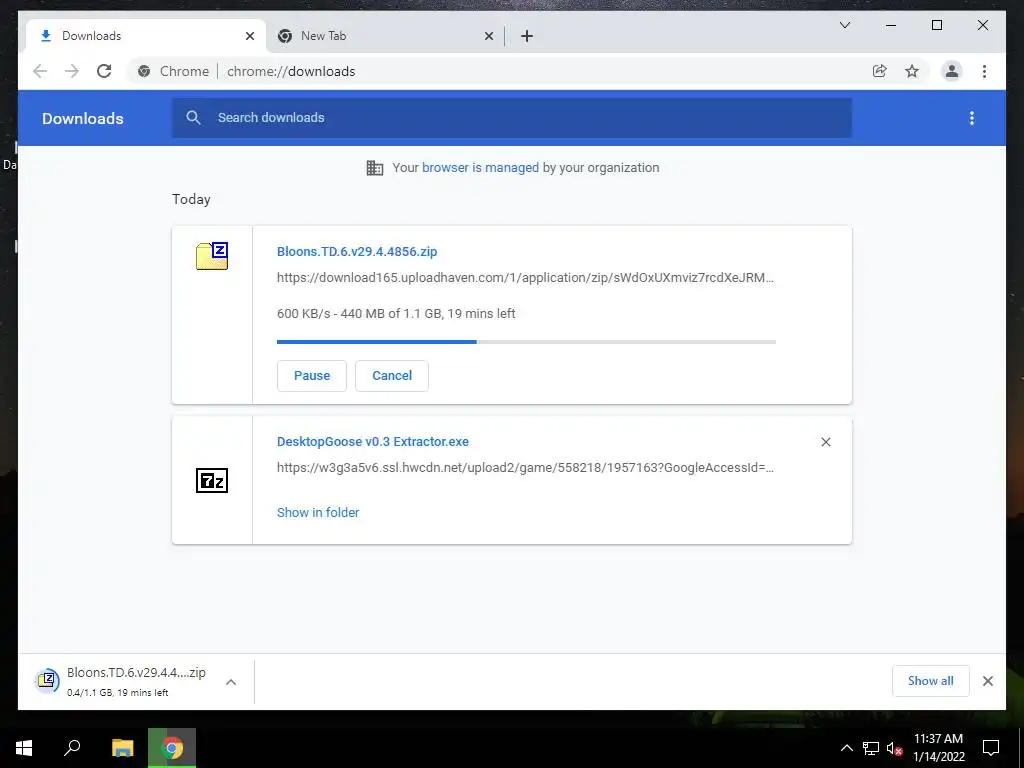
Task: Open the tab search dropdown arrow
Action: (844, 25)
